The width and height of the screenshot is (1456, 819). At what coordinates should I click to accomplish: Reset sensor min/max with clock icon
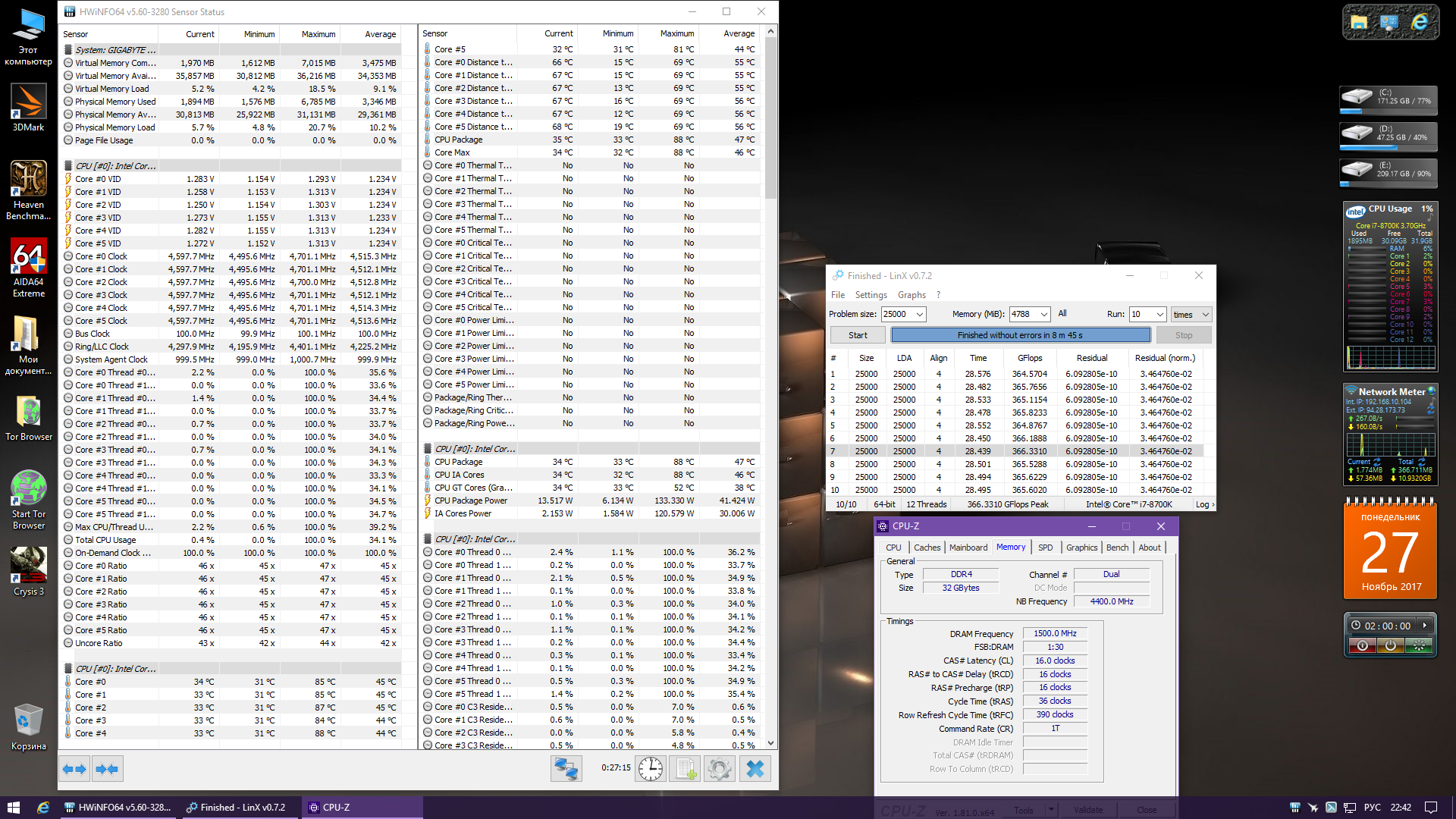point(650,769)
